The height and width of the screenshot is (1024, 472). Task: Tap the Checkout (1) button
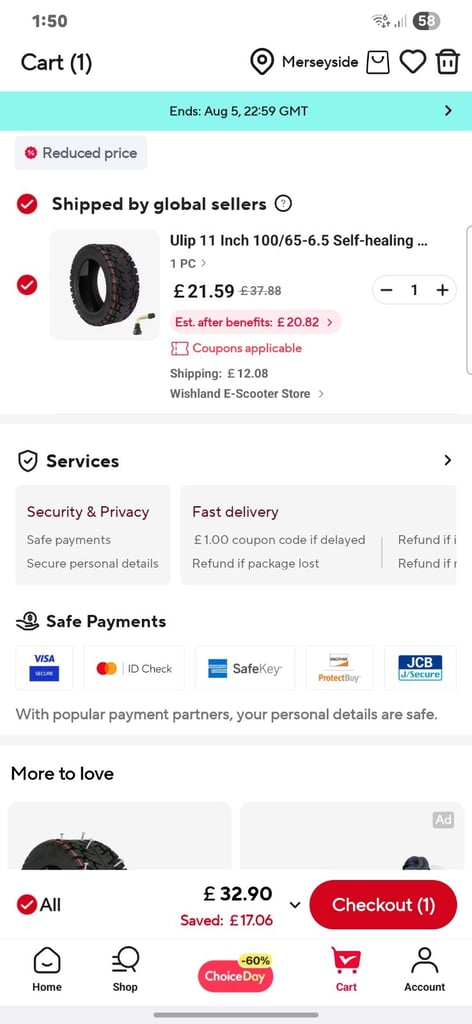coord(383,904)
